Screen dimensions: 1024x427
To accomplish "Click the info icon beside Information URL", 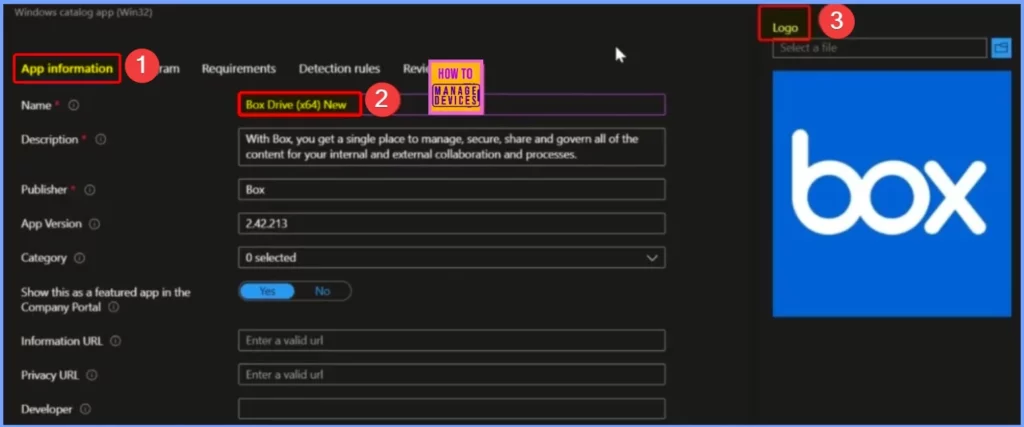I will pos(116,341).
